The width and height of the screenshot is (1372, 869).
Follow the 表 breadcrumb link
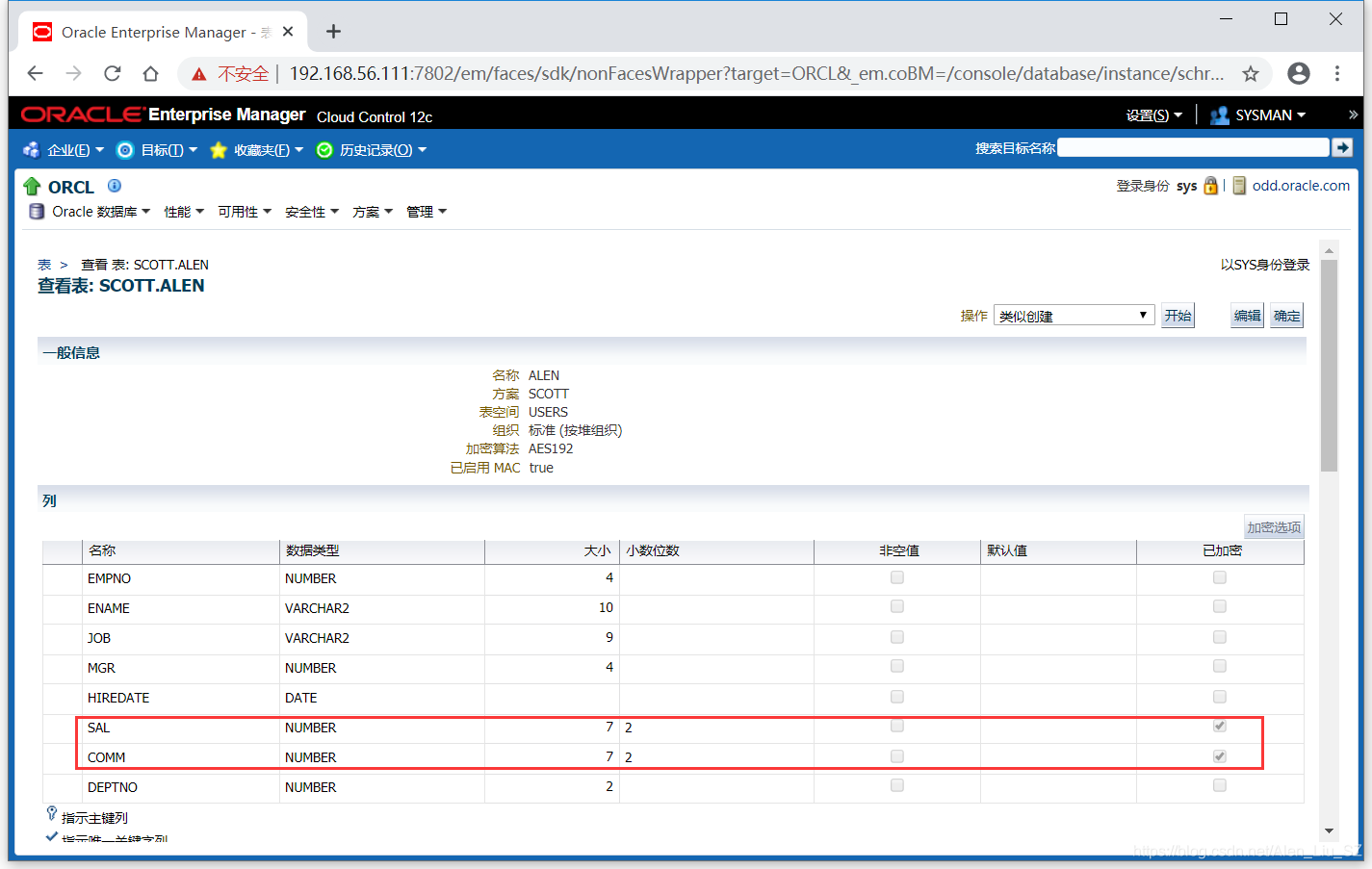[x=44, y=265]
